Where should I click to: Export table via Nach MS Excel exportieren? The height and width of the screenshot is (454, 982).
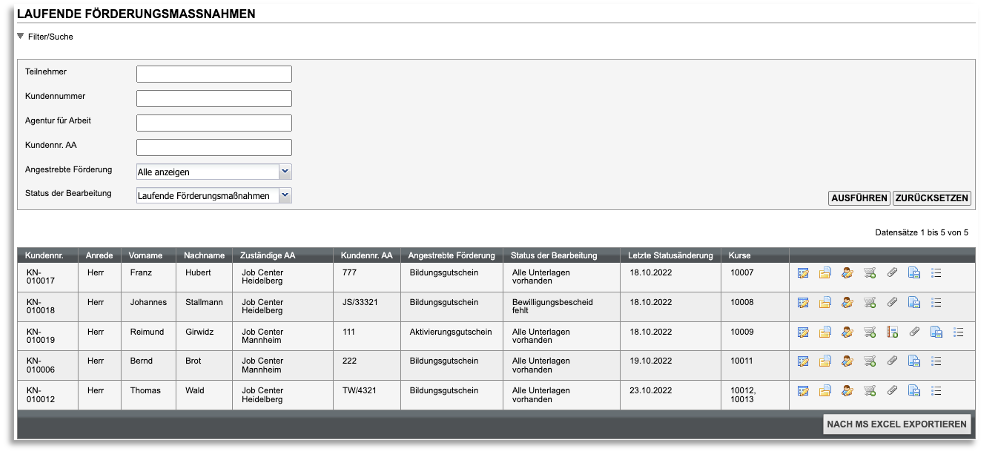point(897,424)
